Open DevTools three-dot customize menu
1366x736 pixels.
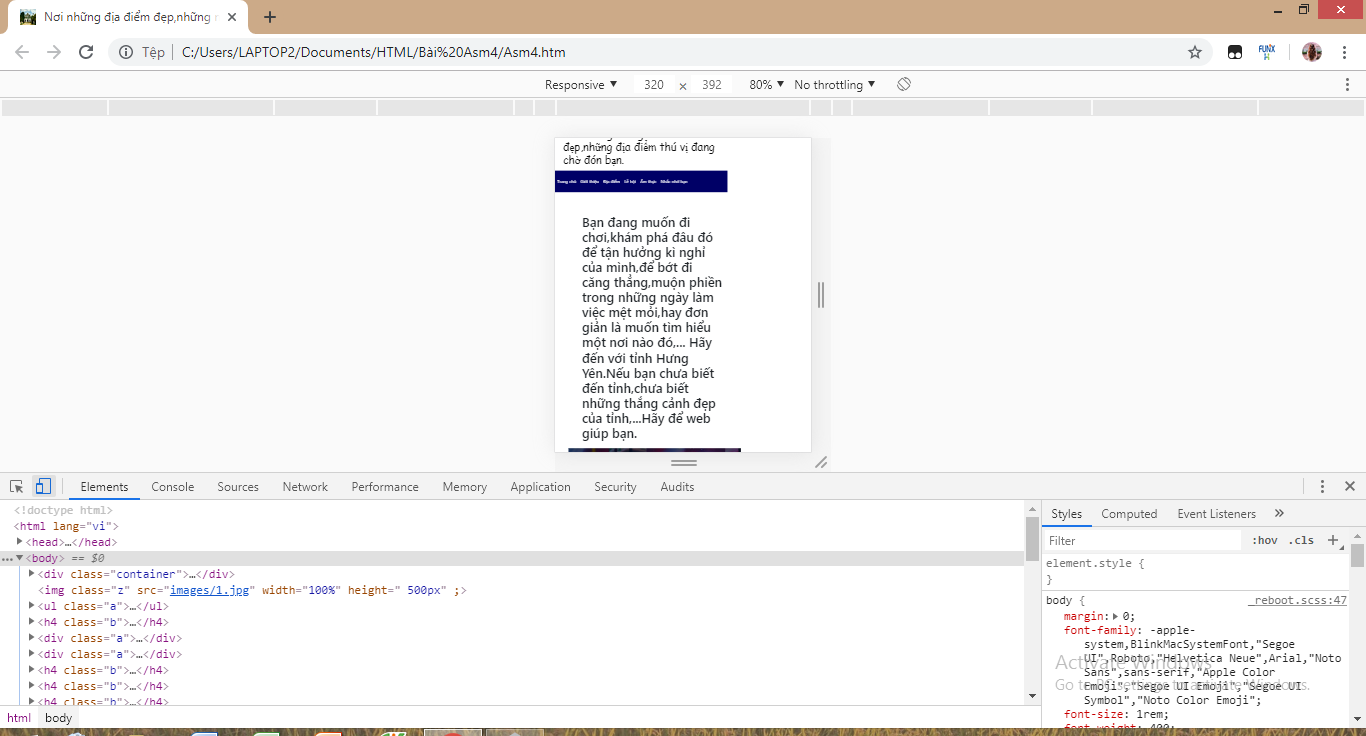(x=1322, y=487)
